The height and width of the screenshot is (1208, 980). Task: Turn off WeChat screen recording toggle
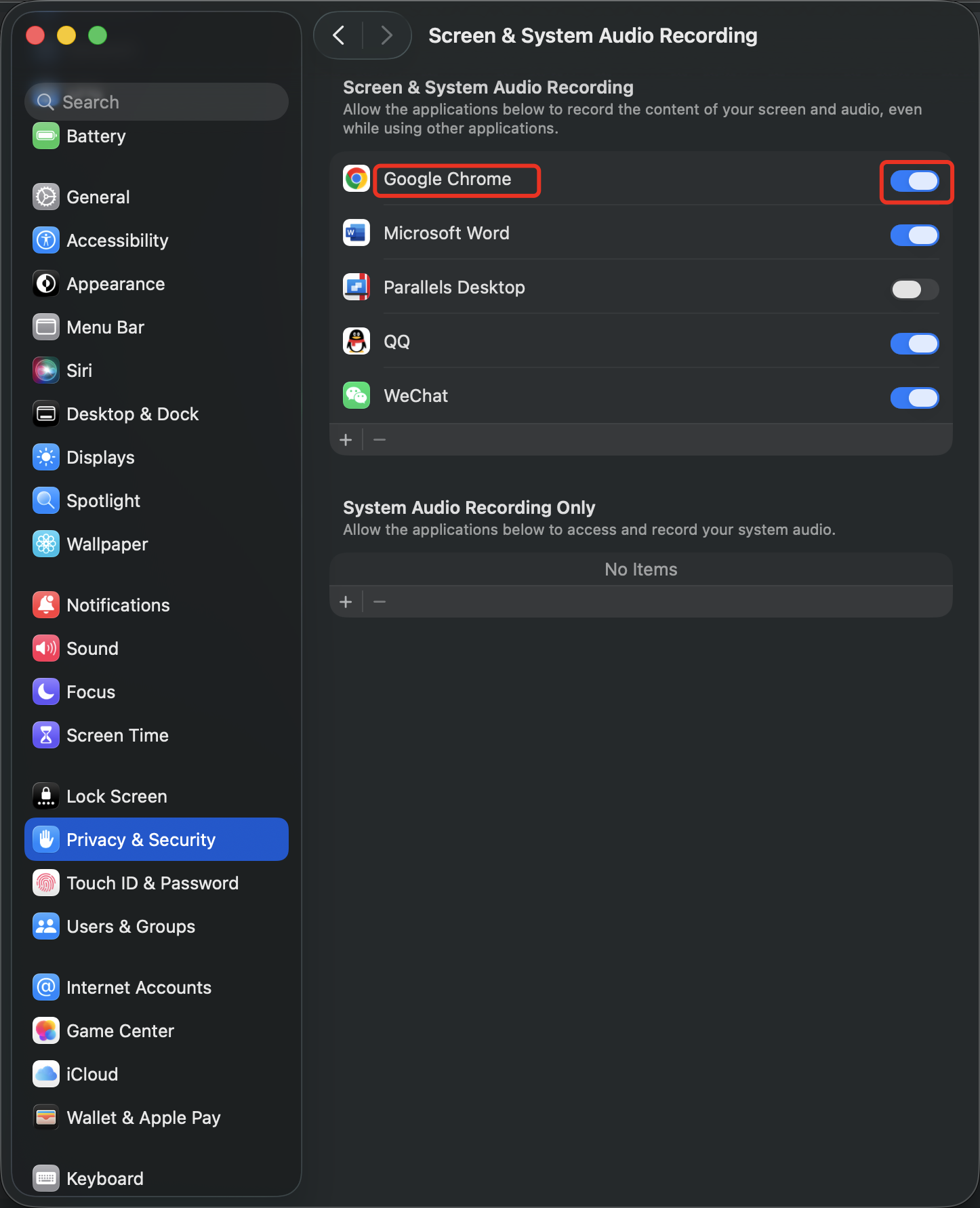[914, 398]
